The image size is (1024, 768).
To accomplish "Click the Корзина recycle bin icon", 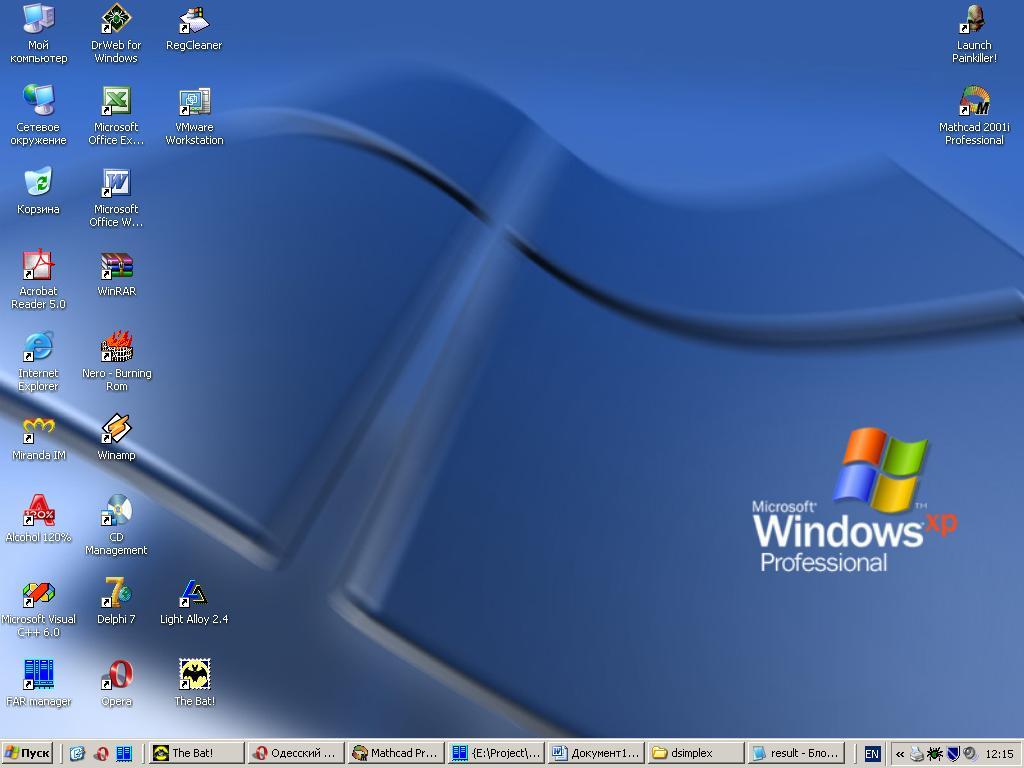I will (x=38, y=191).
